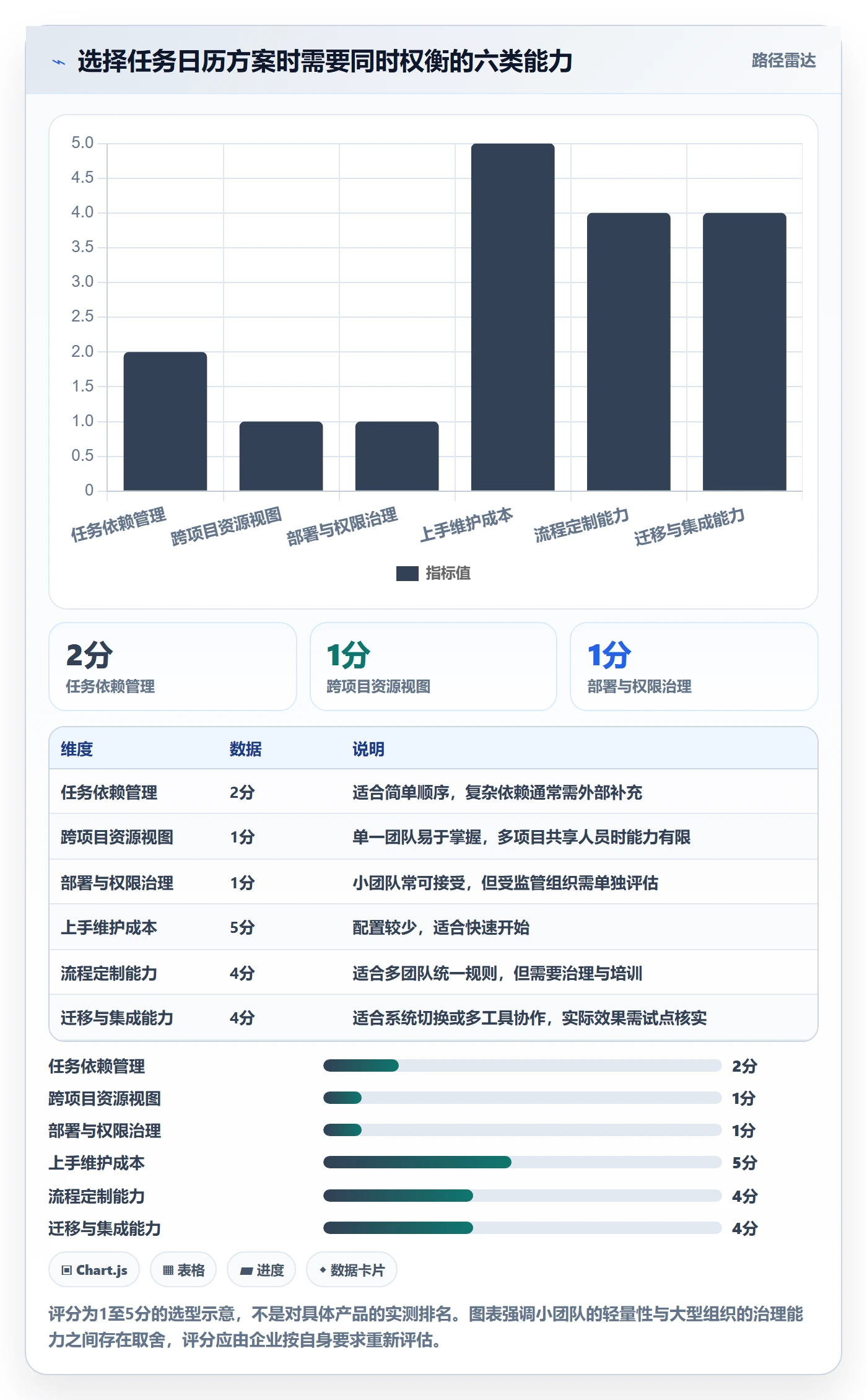The image size is (867, 1400).
Task: Select the 跨项目资源视图 table row name
Action: tap(117, 837)
